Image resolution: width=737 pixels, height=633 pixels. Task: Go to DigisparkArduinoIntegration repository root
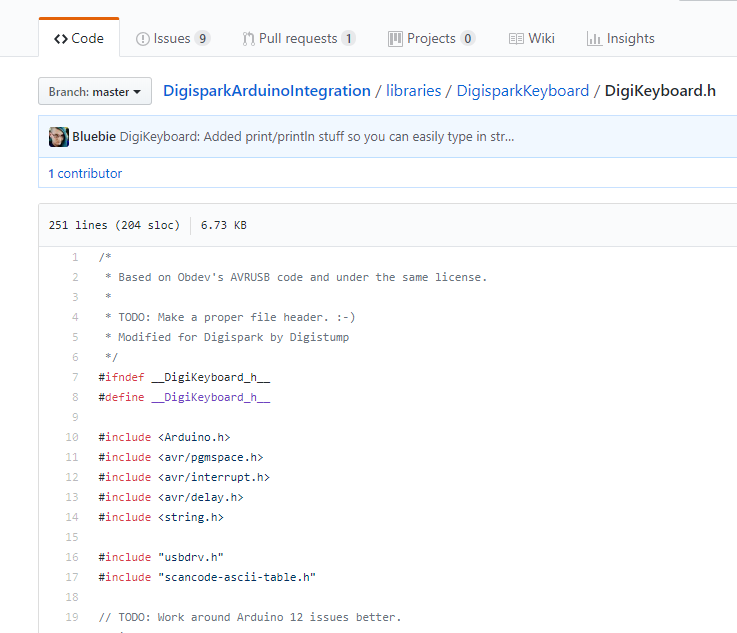point(267,91)
